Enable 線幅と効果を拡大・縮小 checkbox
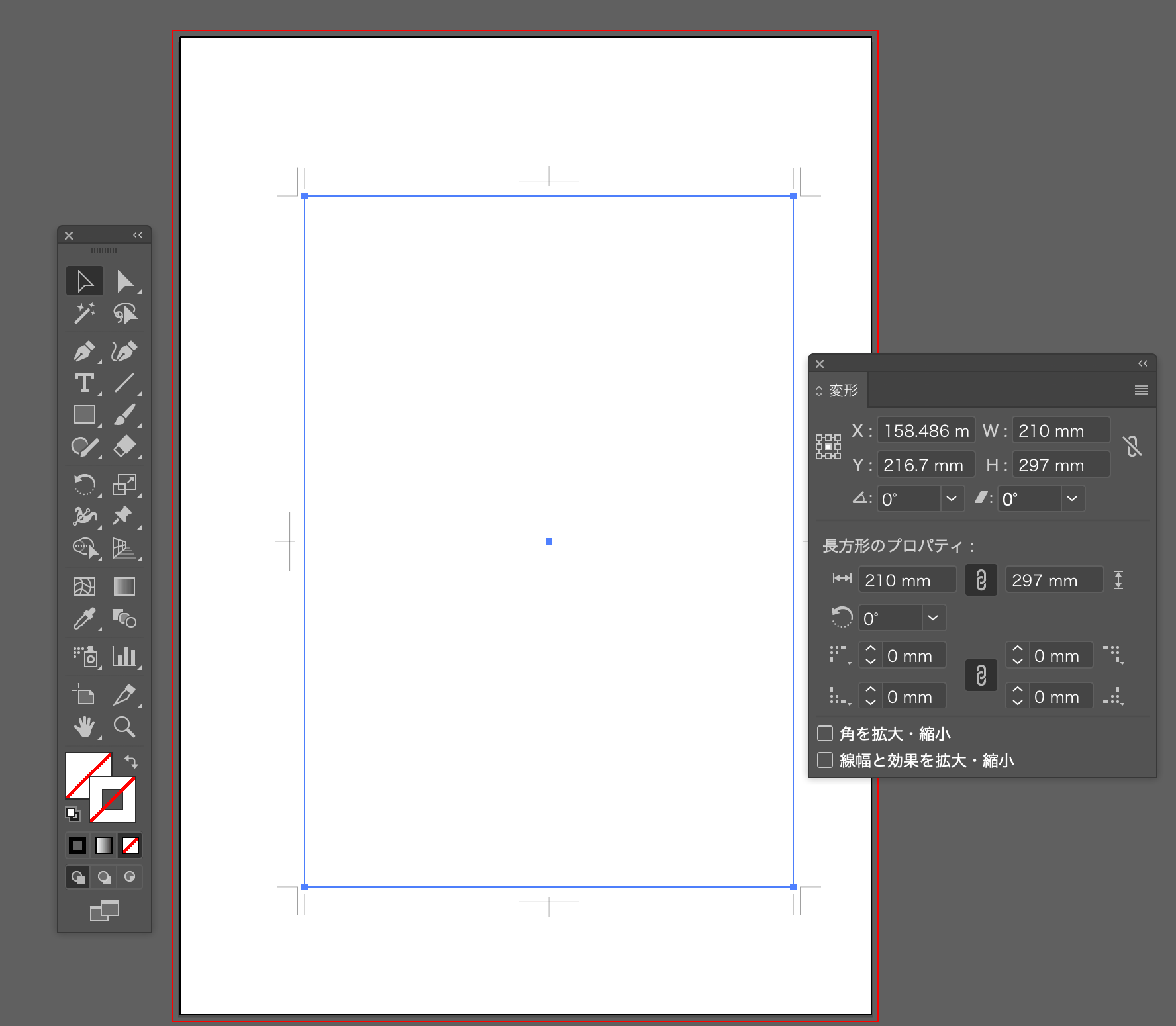The width and height of the screenshot is (1176, 1026). pyautogui.click(x=825, y=760)
